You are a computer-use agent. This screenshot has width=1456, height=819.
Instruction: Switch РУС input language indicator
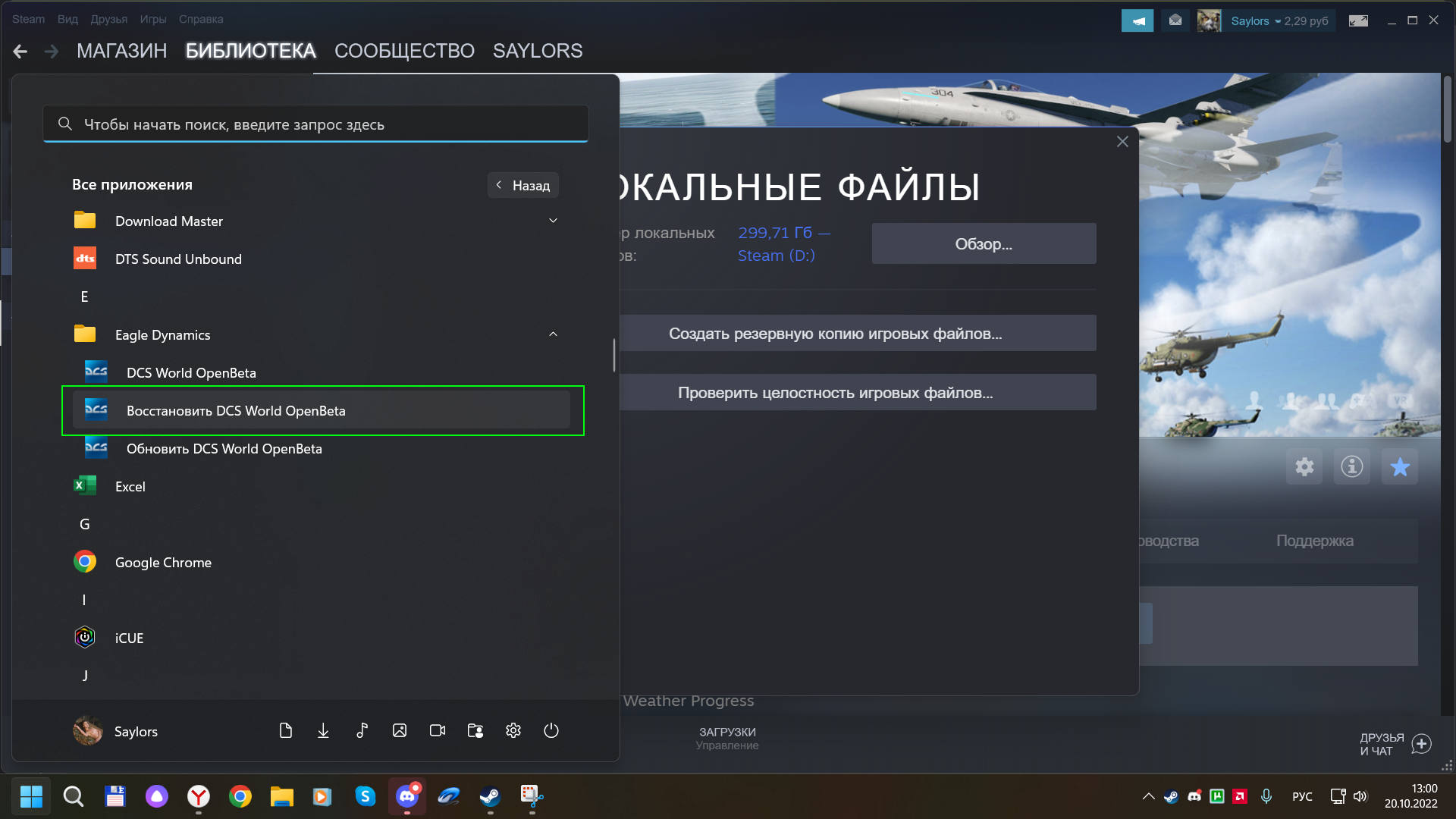(1302, 796)
